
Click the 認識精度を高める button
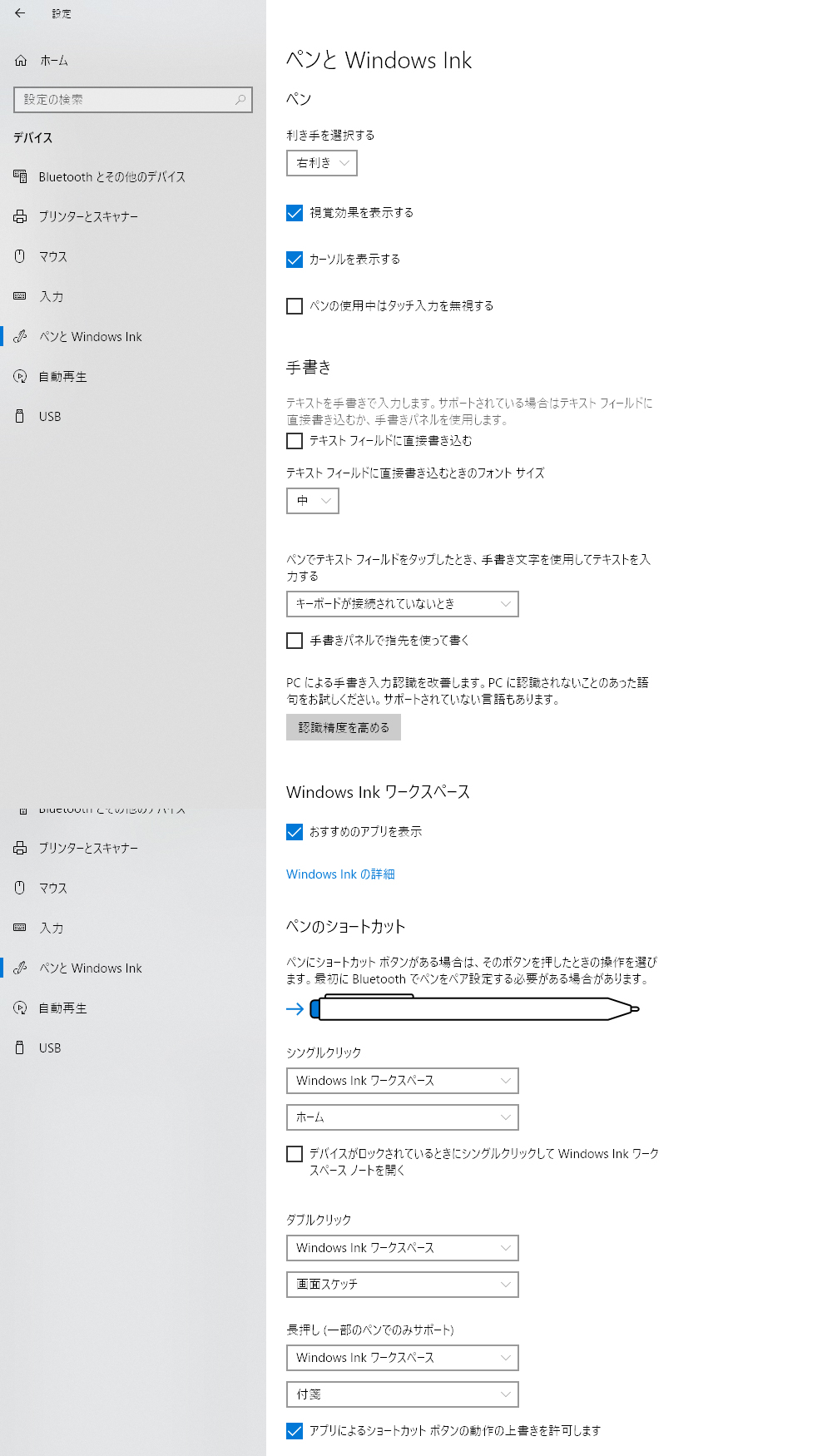point(344,727)
